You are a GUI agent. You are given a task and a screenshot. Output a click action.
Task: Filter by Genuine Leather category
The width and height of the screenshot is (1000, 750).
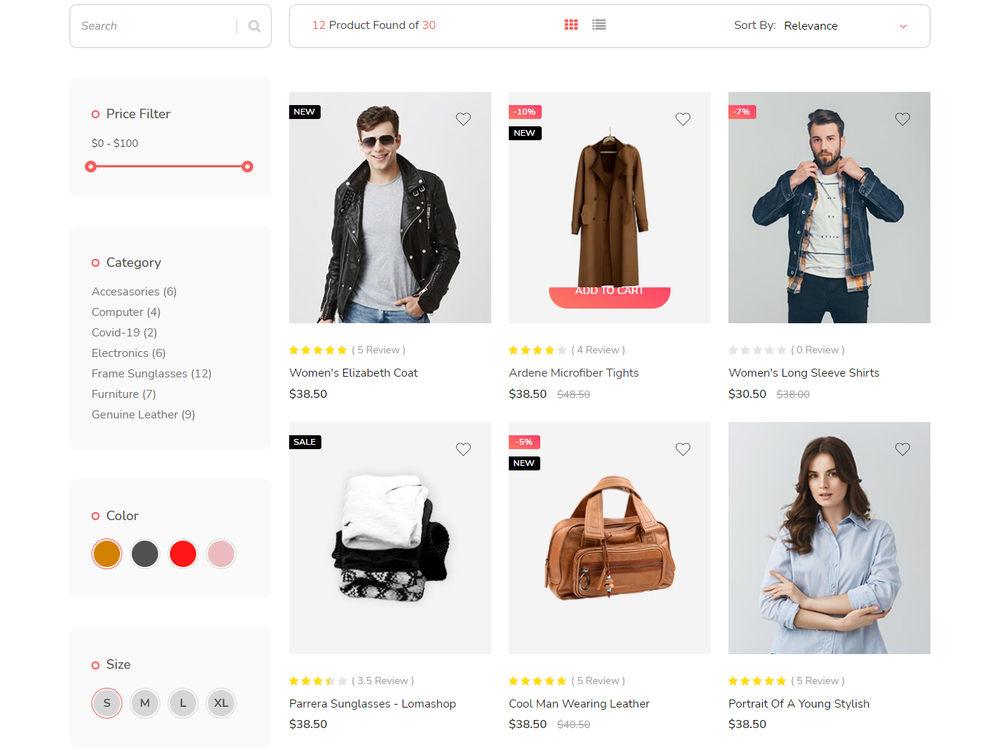pyautogui.click(x=143, y=414)
